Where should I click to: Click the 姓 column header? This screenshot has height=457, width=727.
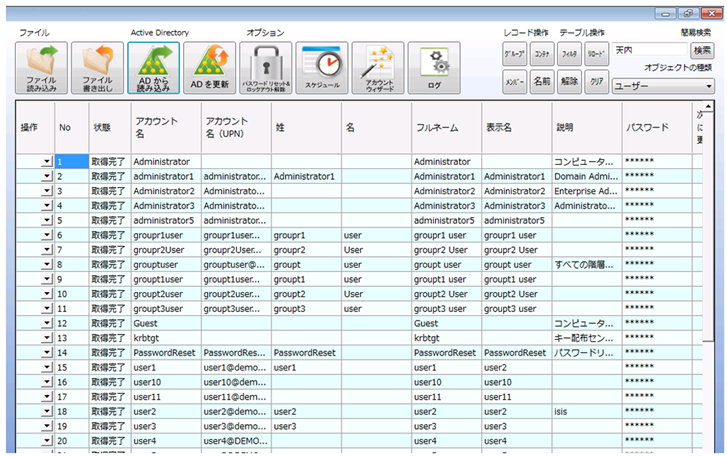(306, 127)
